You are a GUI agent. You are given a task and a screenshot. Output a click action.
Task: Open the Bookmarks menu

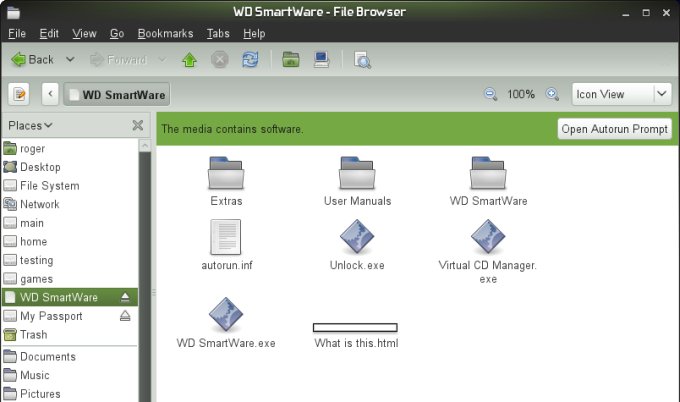tap(165, 33)
